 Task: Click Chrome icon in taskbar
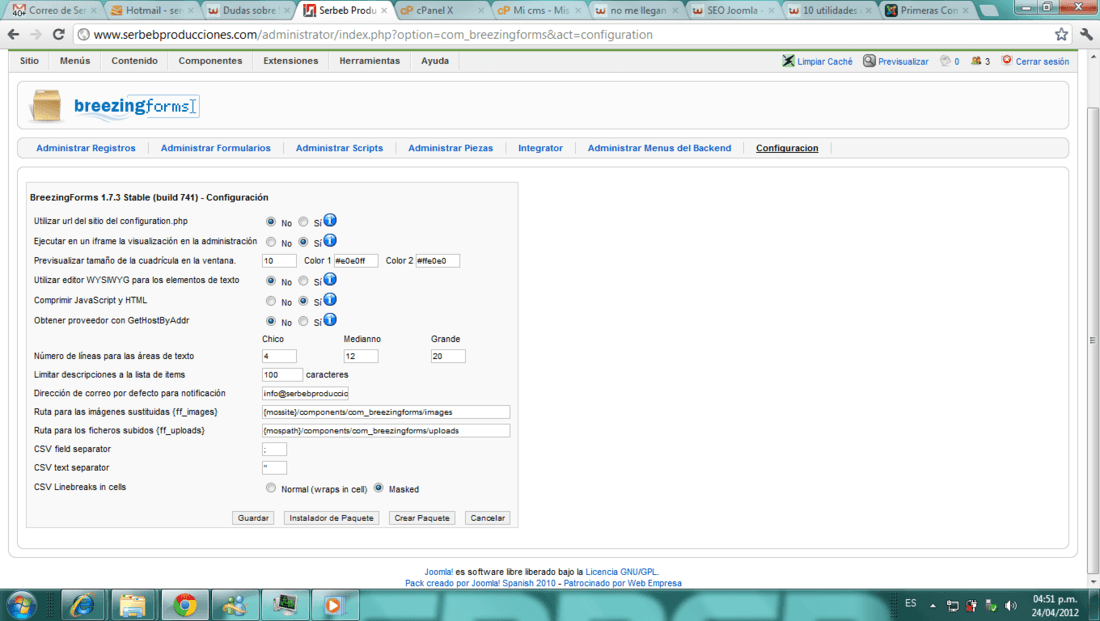tap(185, 605)
